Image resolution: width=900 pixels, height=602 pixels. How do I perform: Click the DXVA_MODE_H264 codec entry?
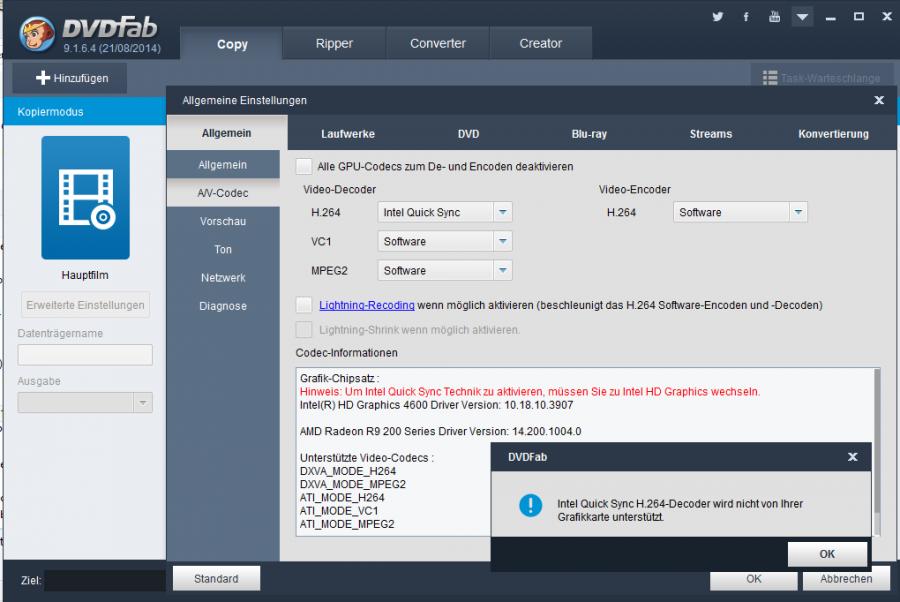point(348,471)
